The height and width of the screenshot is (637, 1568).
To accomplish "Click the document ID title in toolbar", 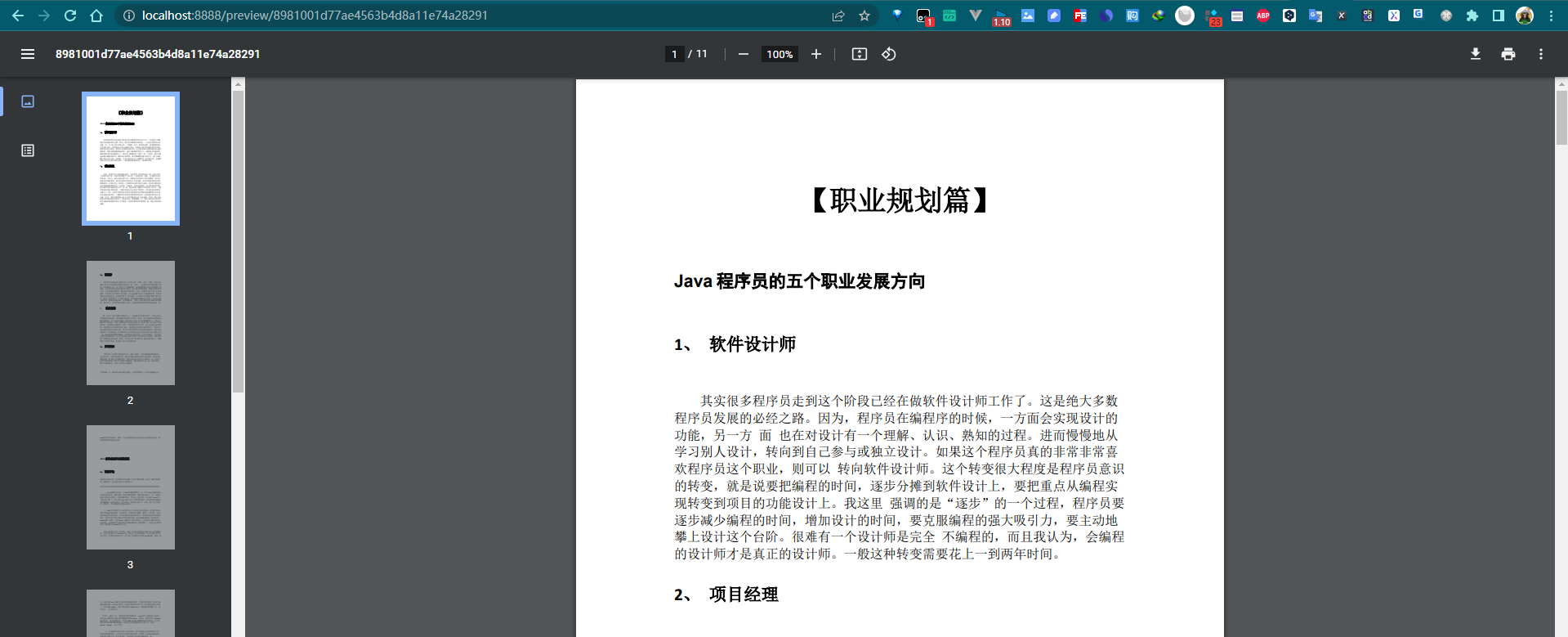I will [x=158, y=54].
